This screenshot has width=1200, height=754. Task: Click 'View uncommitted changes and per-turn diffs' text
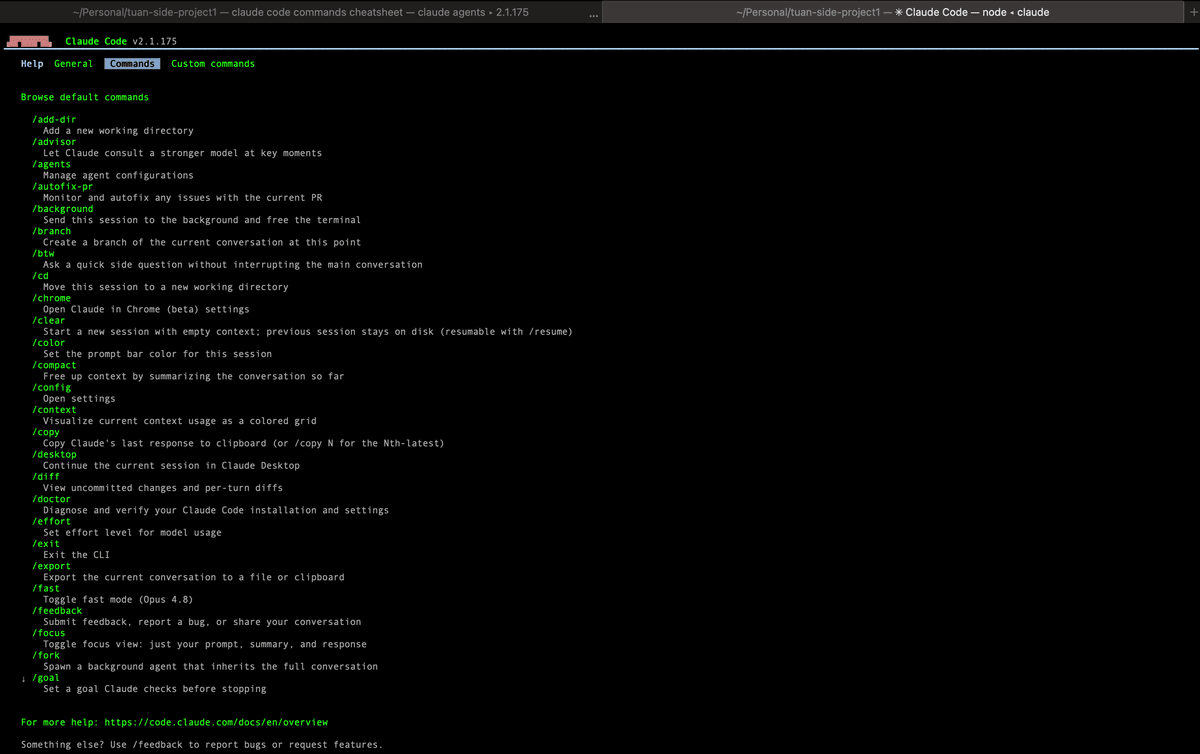pos(163,488)
